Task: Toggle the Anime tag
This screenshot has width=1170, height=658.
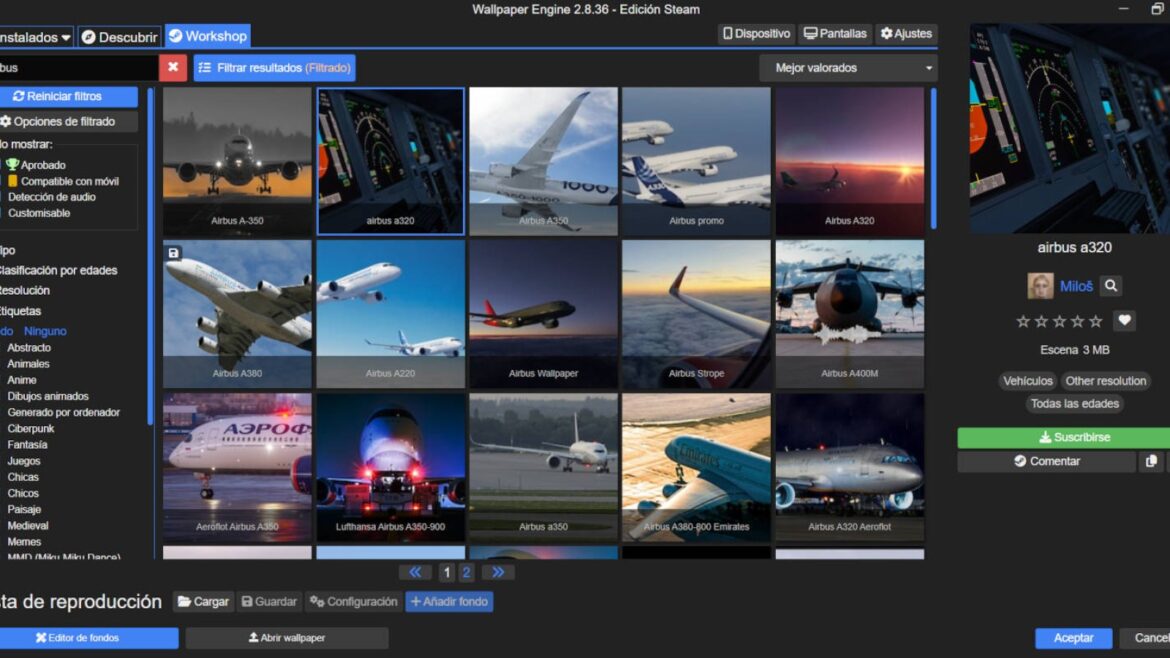Action: (22, 380)
